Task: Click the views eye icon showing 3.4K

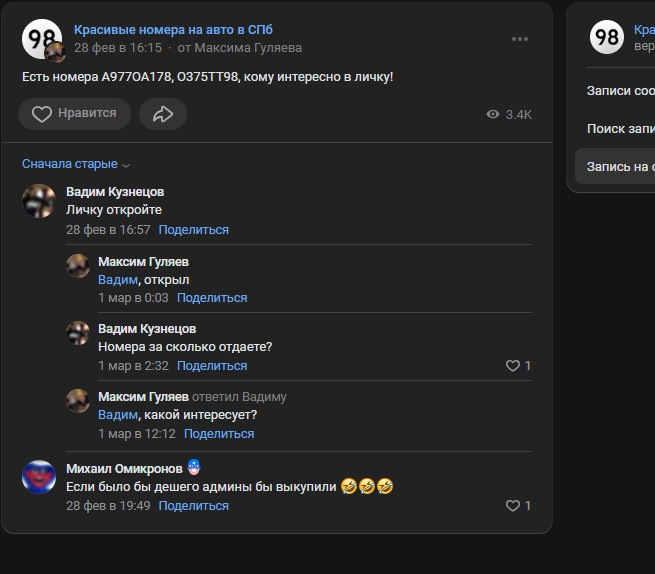Action: (x=493, y=114)
